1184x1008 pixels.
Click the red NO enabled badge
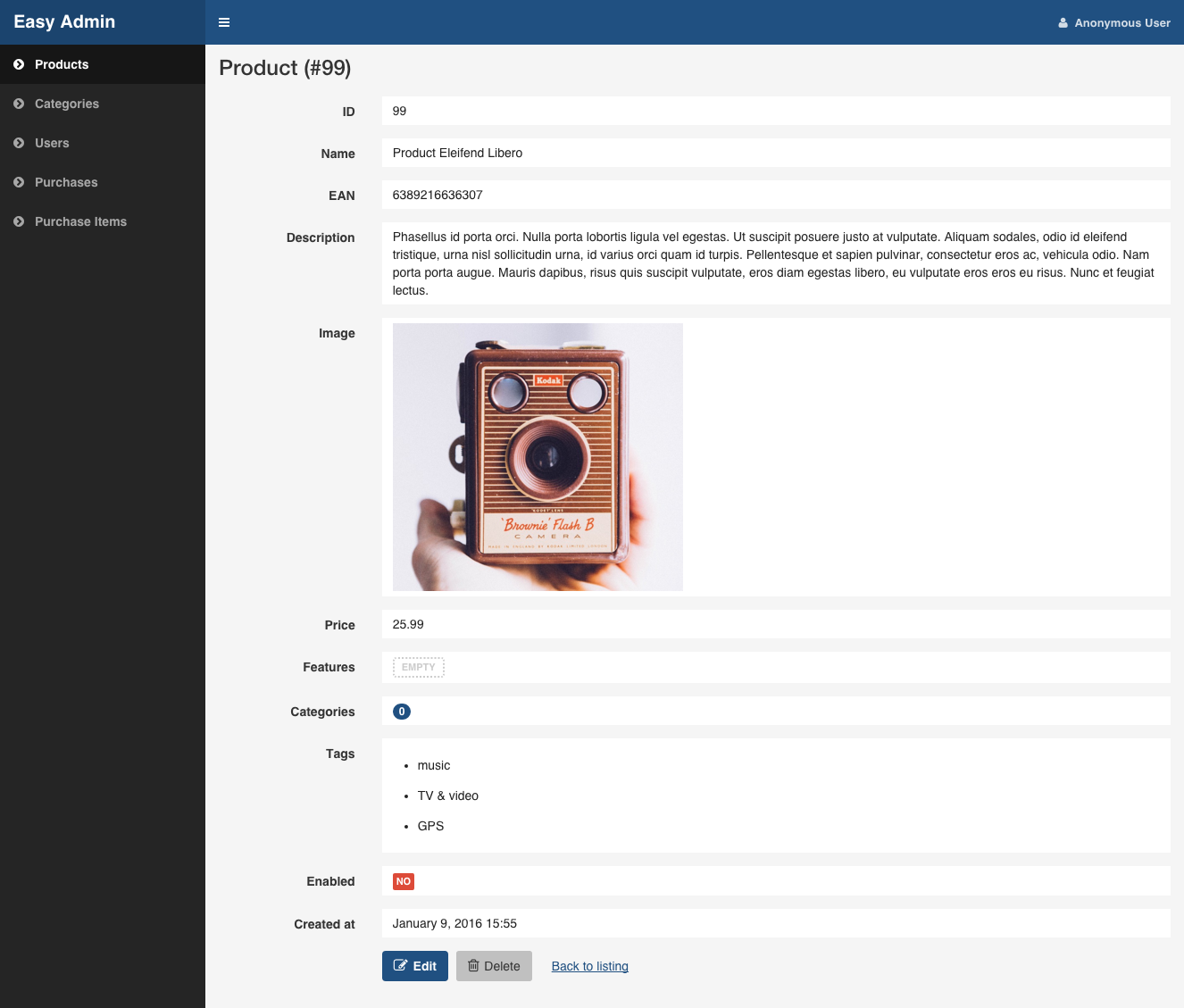pyautogui.click(x=403, y=881)
